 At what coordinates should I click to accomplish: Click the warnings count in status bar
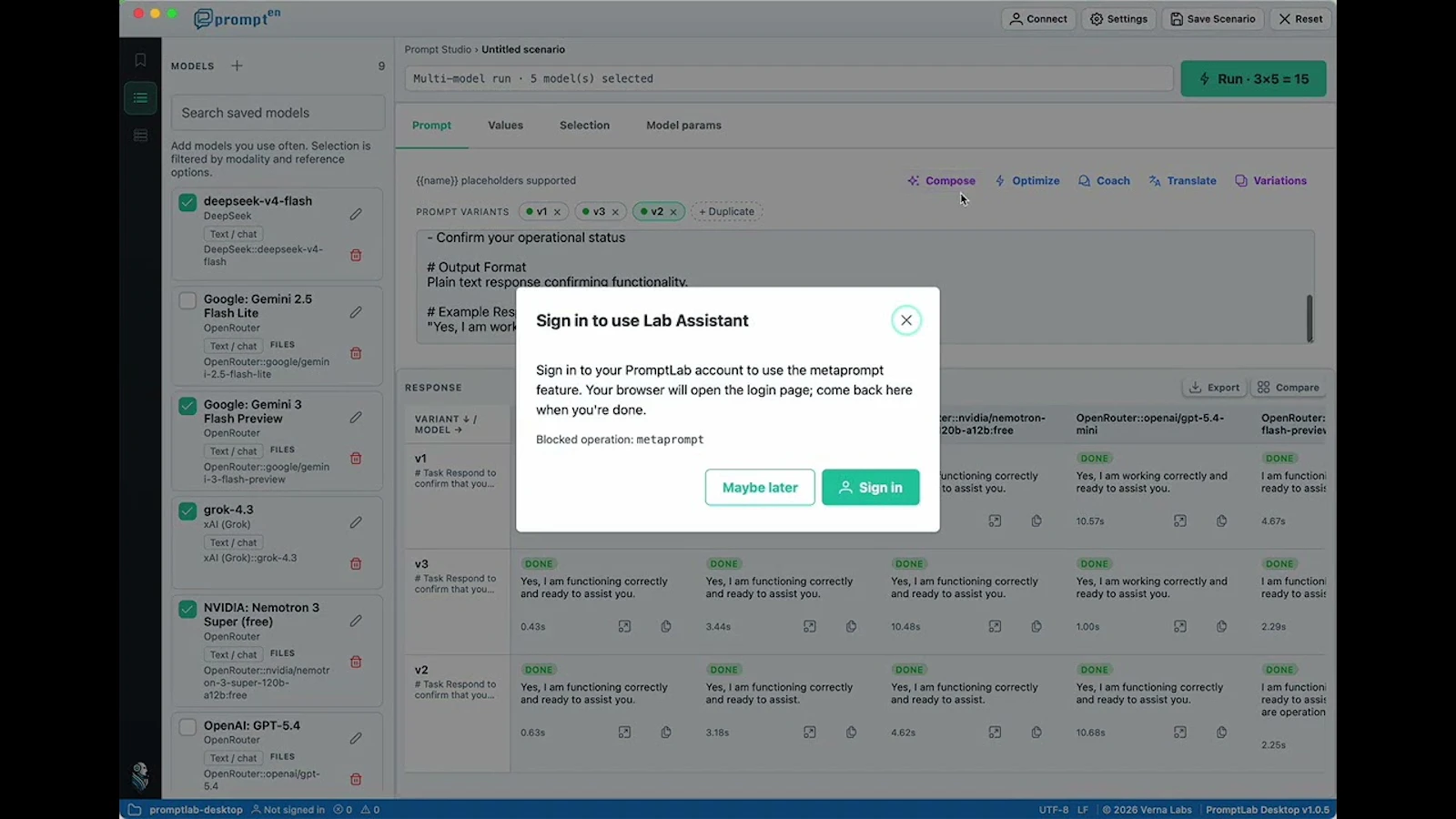tap(370, 810)
